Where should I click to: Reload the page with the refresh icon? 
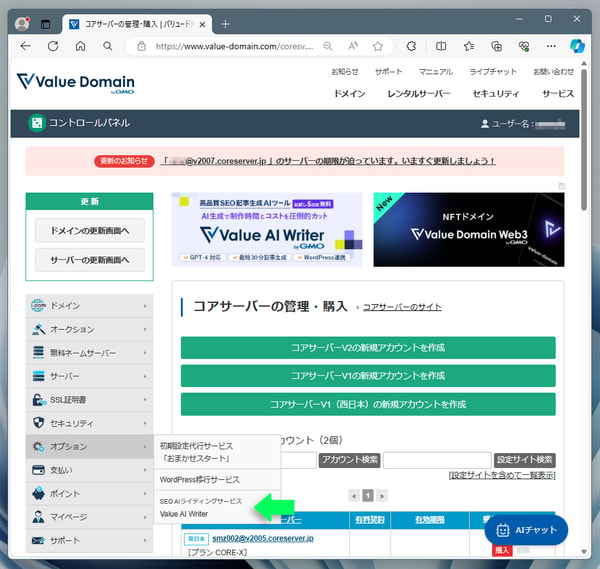click(x=53, y=46)
